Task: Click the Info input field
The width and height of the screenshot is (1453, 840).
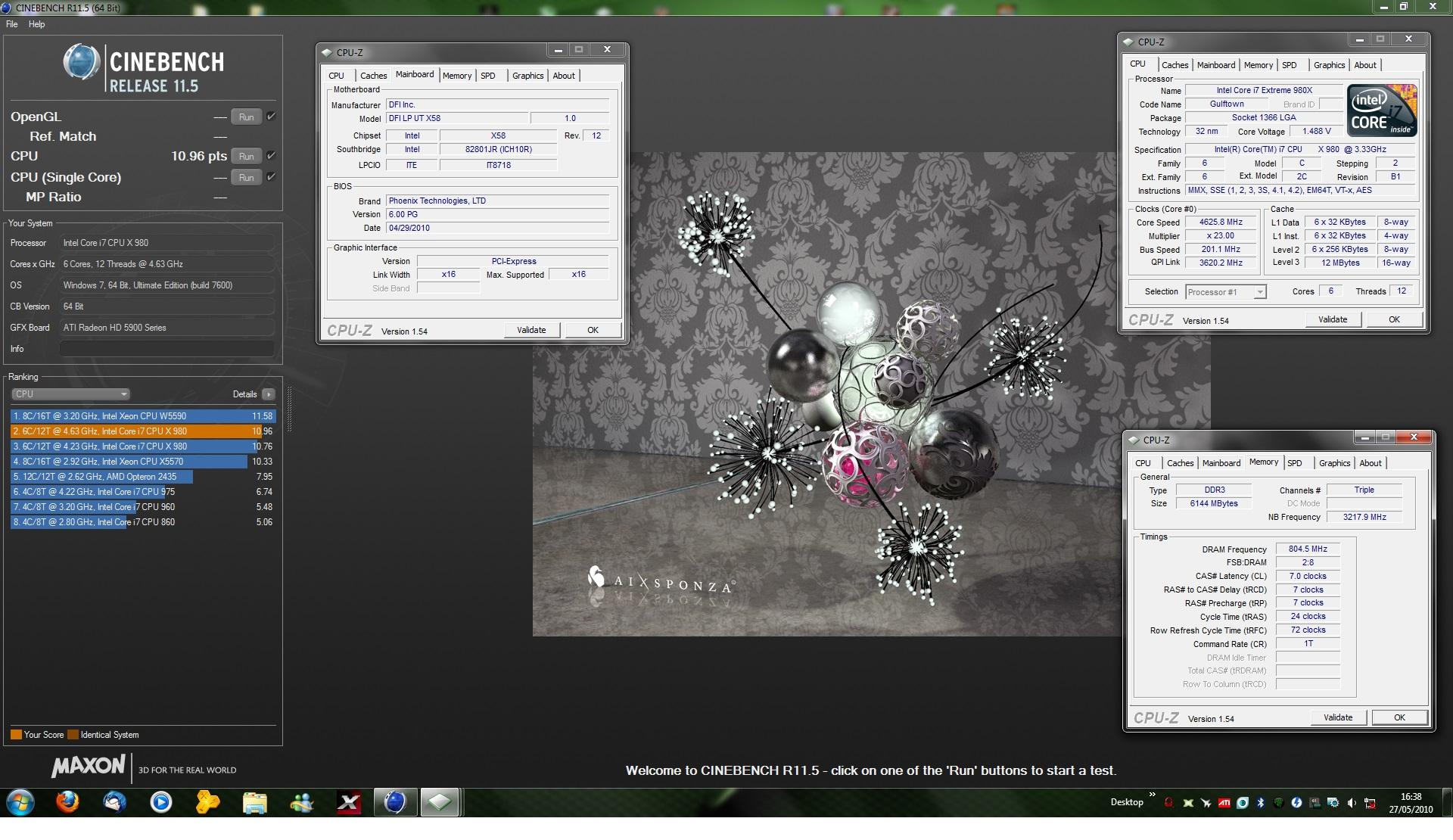Action: (x=166, y=349)
